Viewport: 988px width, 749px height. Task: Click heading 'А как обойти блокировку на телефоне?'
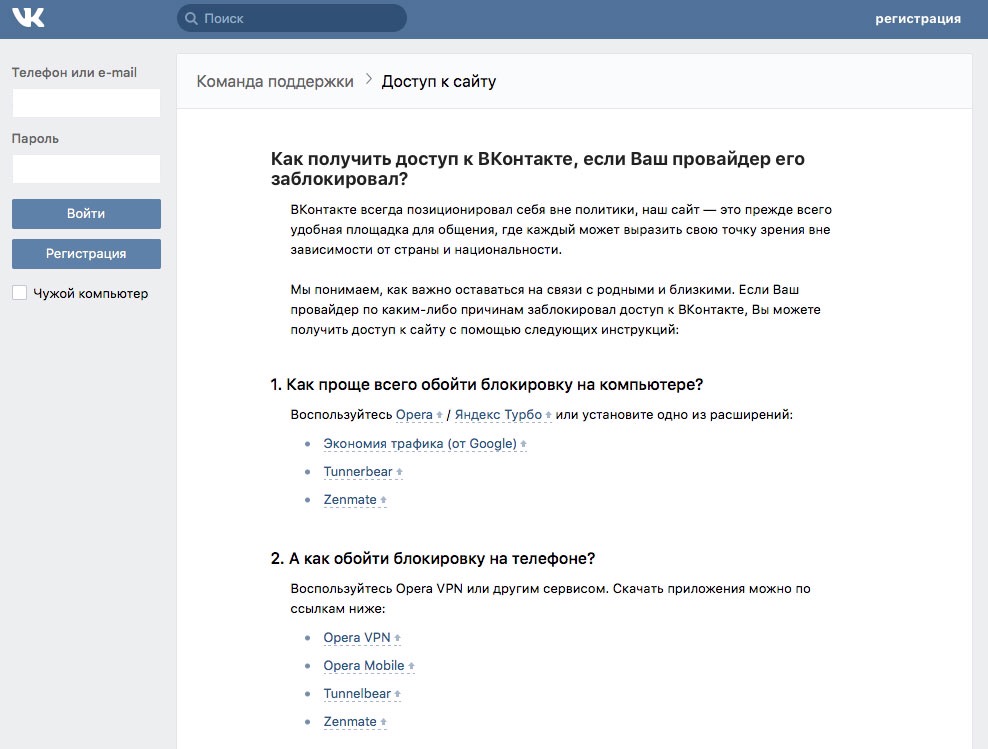433,558
